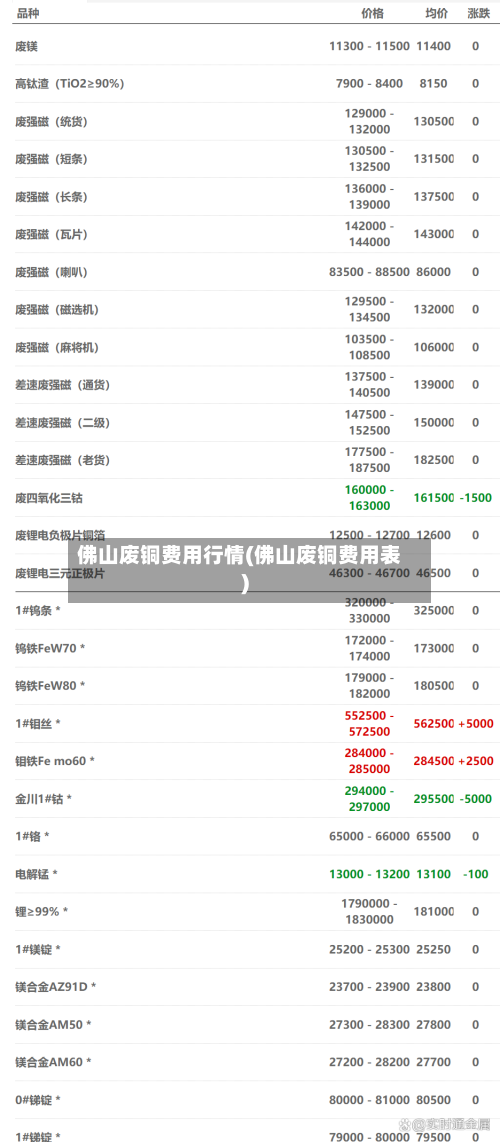Click the green -100 change value
The width and height of the screenshot is (500, 1142).
[475, 874]
